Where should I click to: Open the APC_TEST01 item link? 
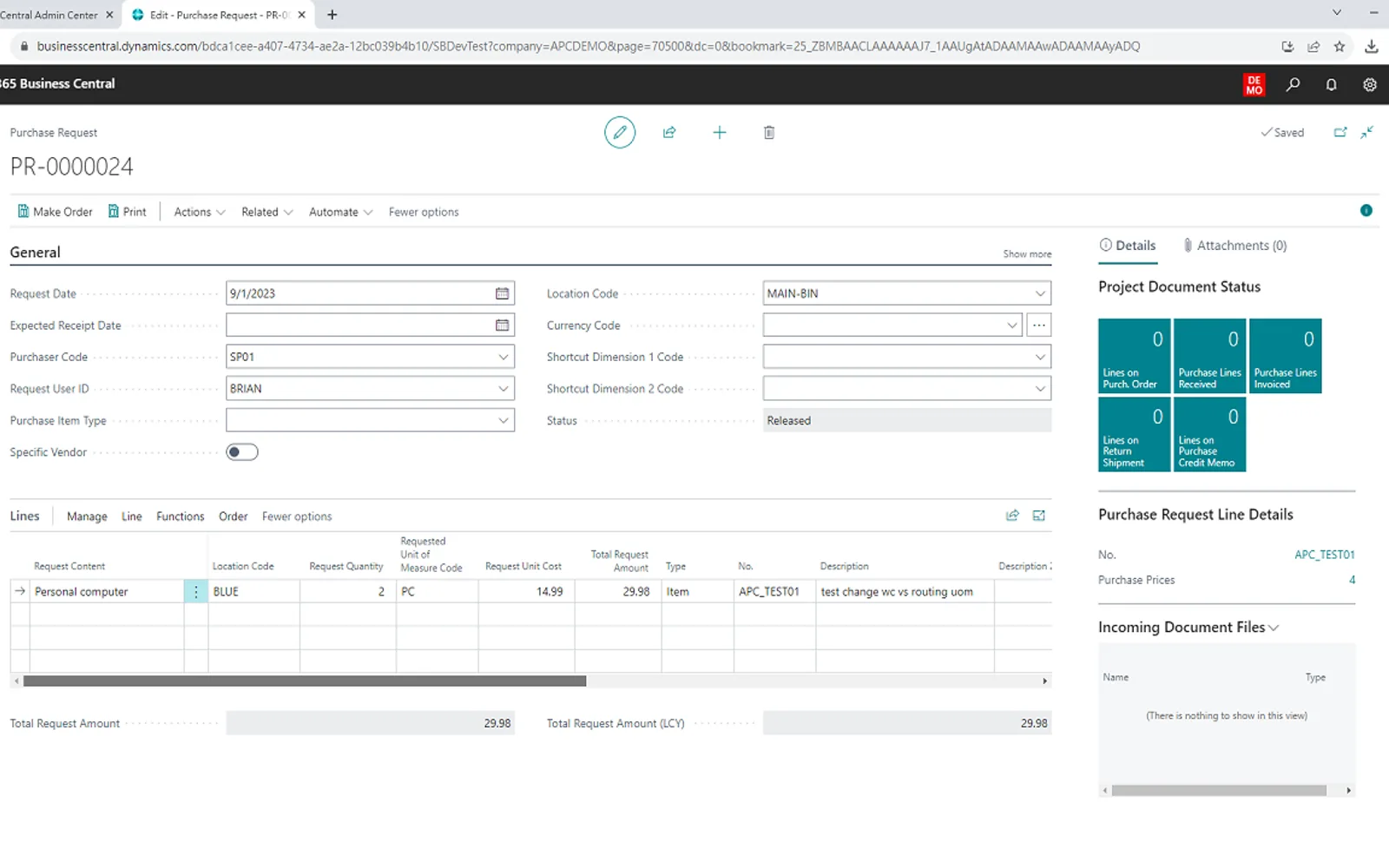click(1324, 555)
